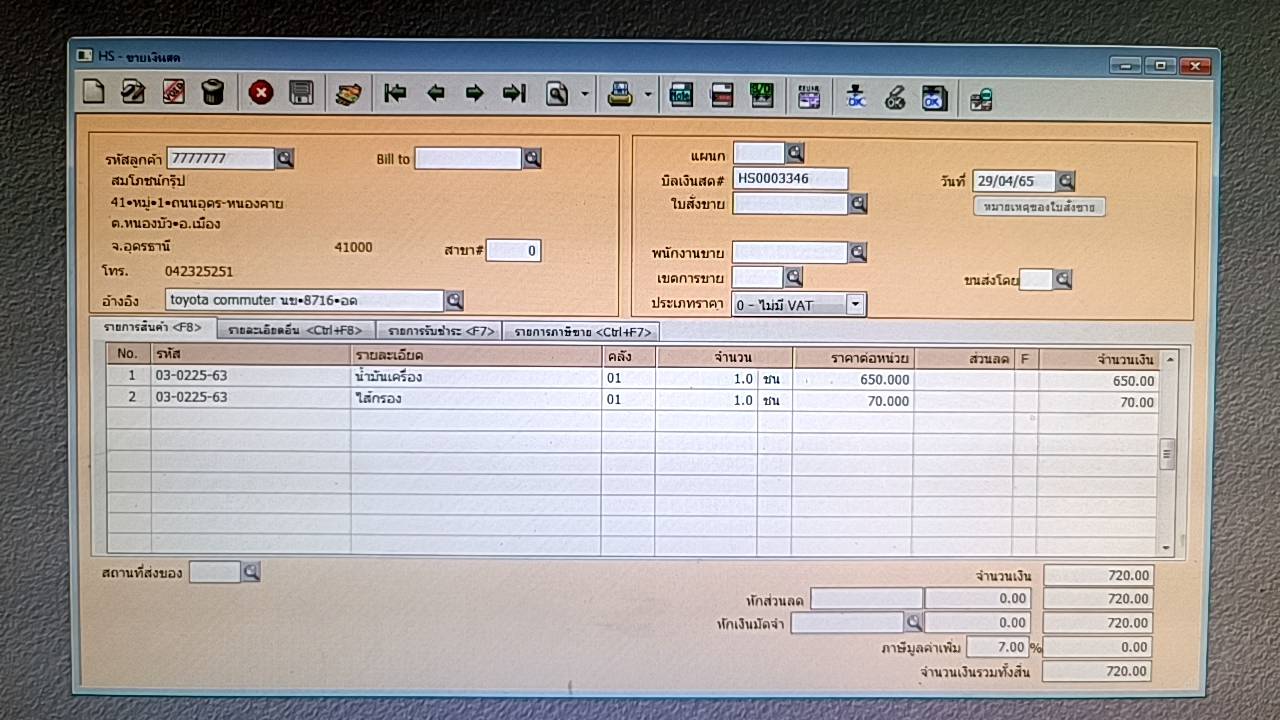
Task: Click the unit price cell 70.000
Action: [x=853, y=401]
